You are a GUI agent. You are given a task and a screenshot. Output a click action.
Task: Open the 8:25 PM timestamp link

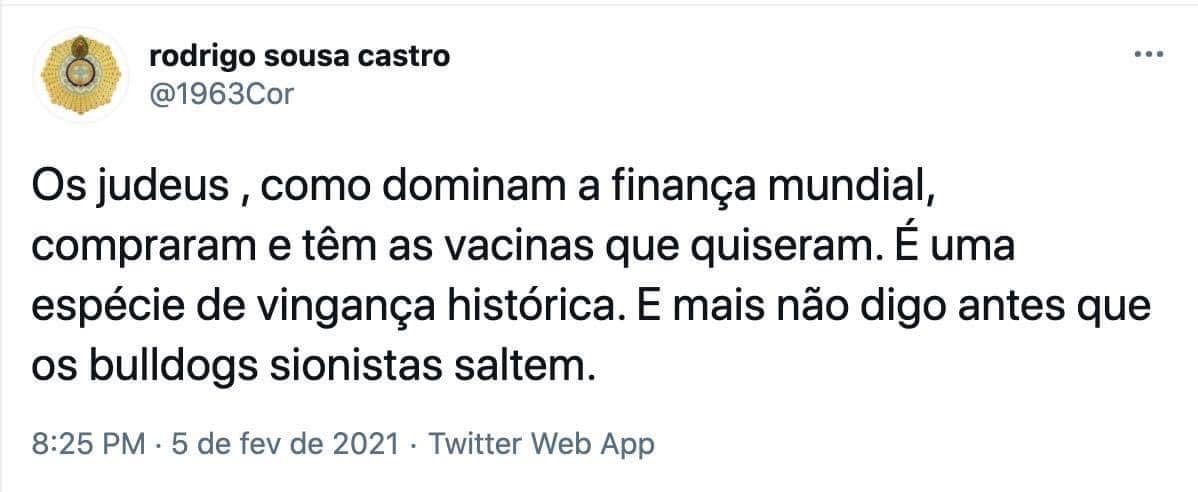coord(88,444)
